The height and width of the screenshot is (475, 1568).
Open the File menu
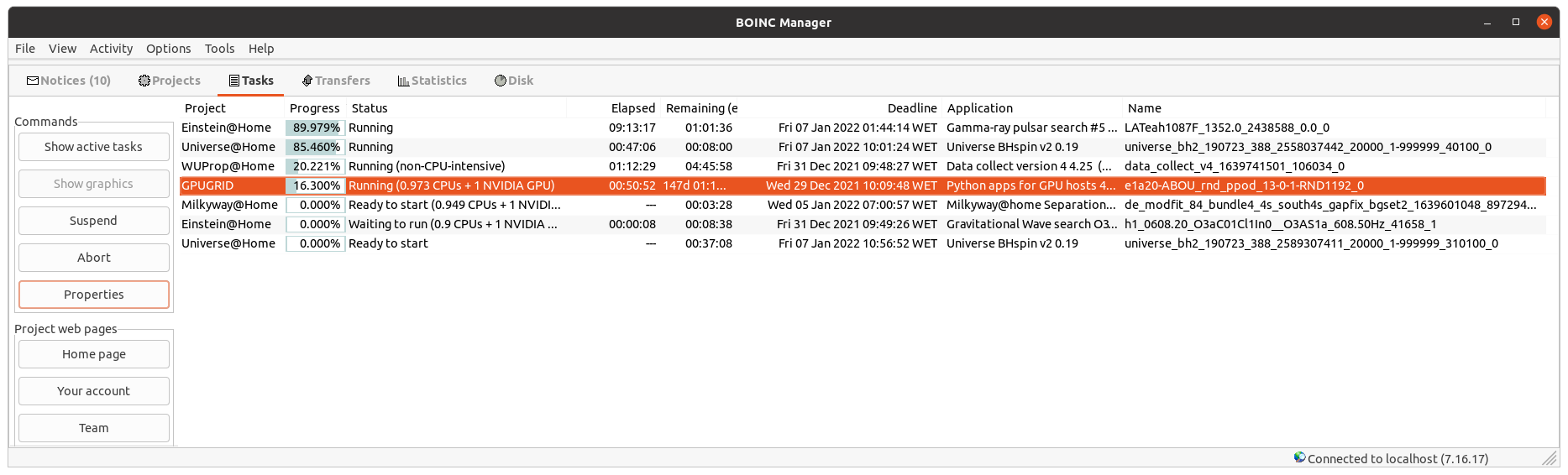pyautogui.click(x=25, y=49)
